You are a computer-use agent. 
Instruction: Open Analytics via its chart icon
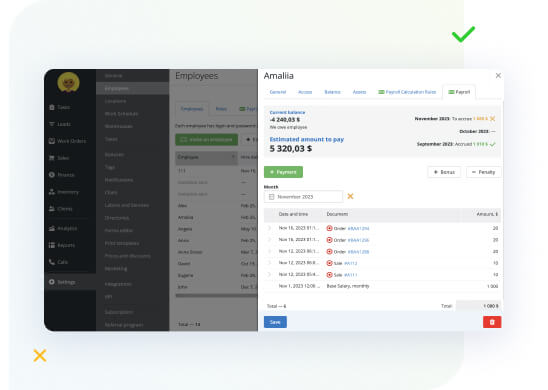coord(52,228)
